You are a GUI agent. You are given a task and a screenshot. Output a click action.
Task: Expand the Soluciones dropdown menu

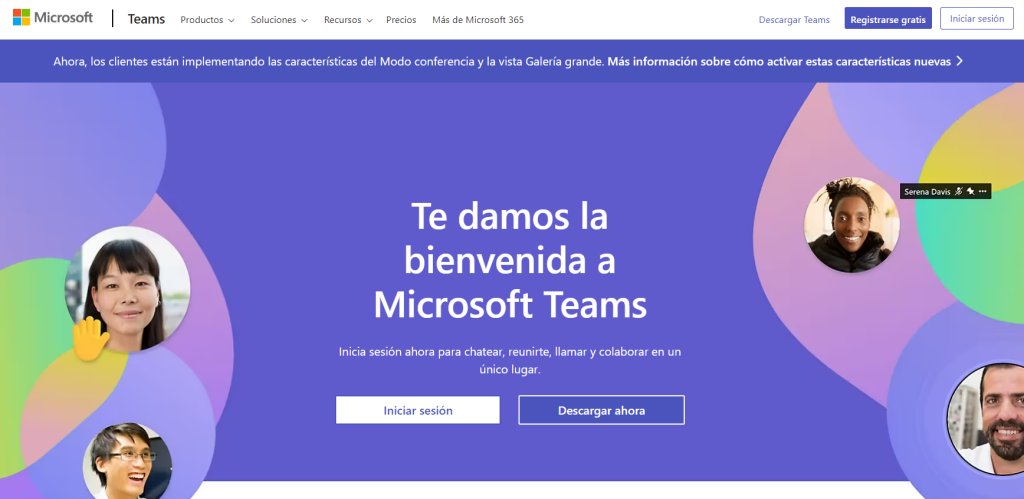(x=279, y=20)
